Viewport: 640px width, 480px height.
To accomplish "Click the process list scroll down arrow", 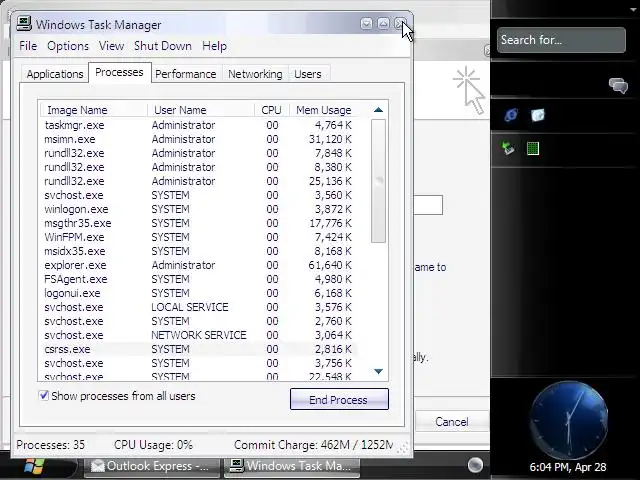I will tap(378, 371).
